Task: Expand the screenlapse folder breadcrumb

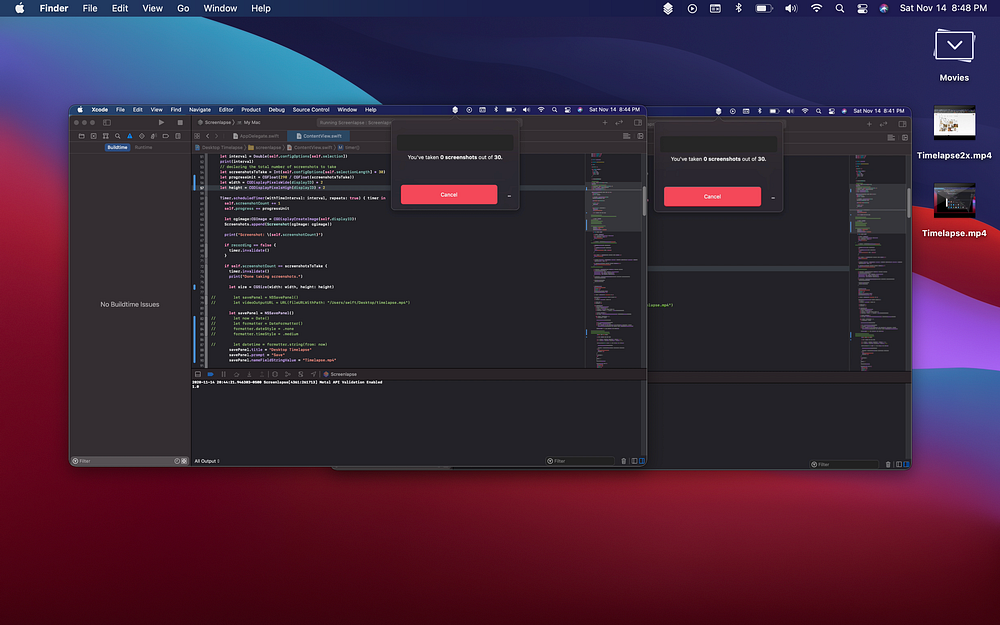Action: click(x=265, y=147)
